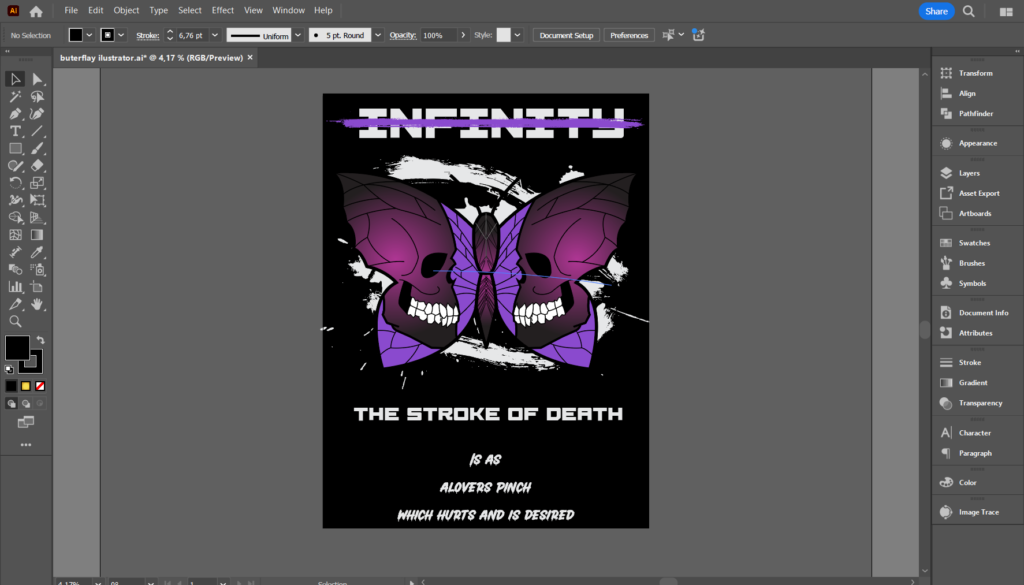Open the Effect menu
The width and height of the screenshot is (1024, 585).
pos(222,10)
